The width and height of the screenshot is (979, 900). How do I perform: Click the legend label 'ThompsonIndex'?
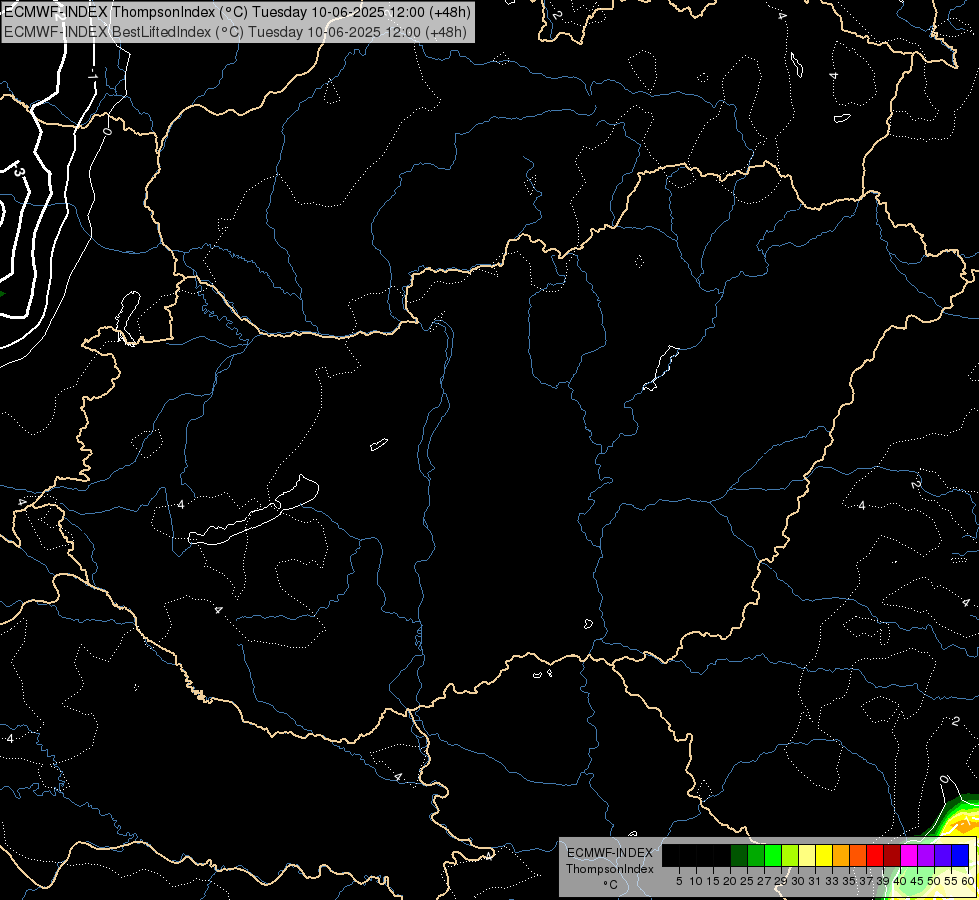pos(609,869)
